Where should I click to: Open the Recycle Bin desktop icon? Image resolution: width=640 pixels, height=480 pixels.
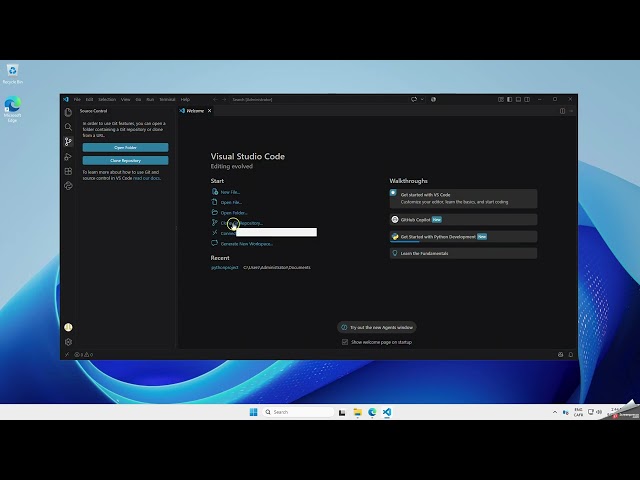coord(13,74)
